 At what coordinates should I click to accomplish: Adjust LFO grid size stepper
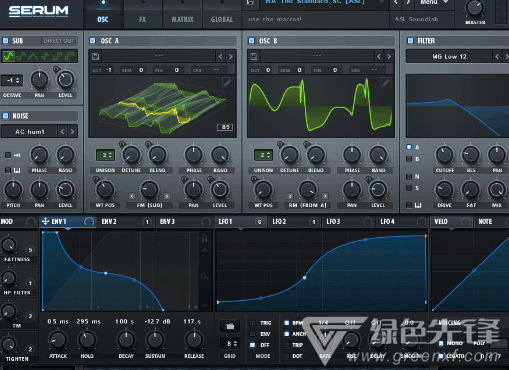click(230, 343)
